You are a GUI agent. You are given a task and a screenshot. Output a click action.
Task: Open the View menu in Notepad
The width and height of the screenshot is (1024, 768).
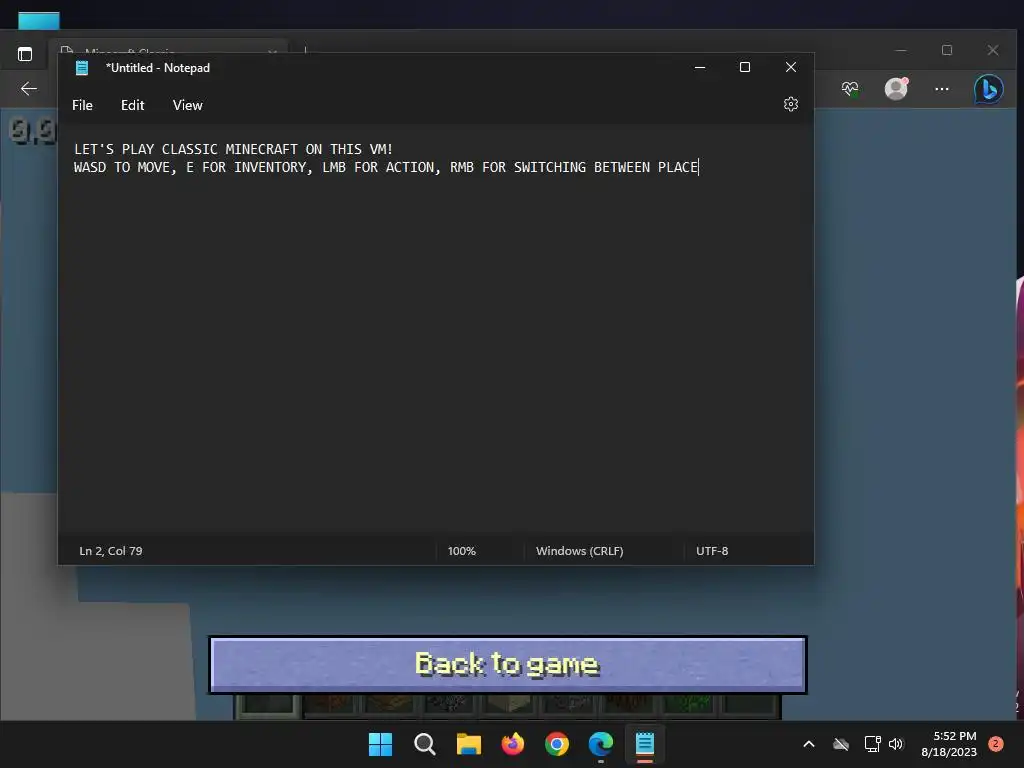pyautogui.click(x=187, y=105)
